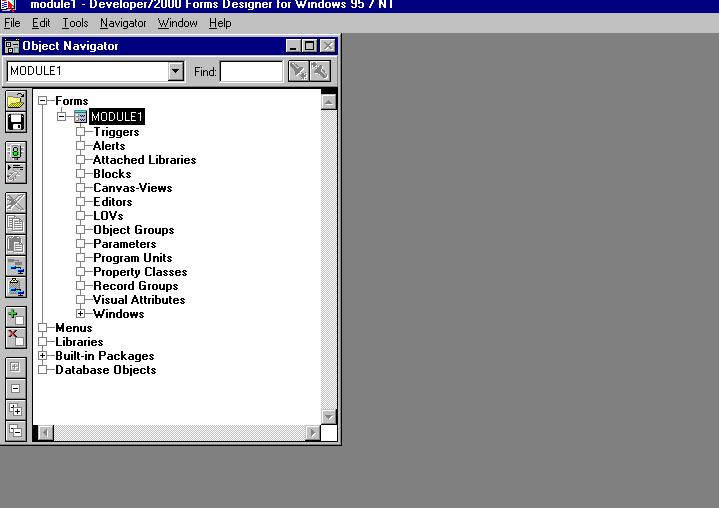Expand the Built-in Packages node
This screenshot has height=508, width=719.
(x=43, y=355)
